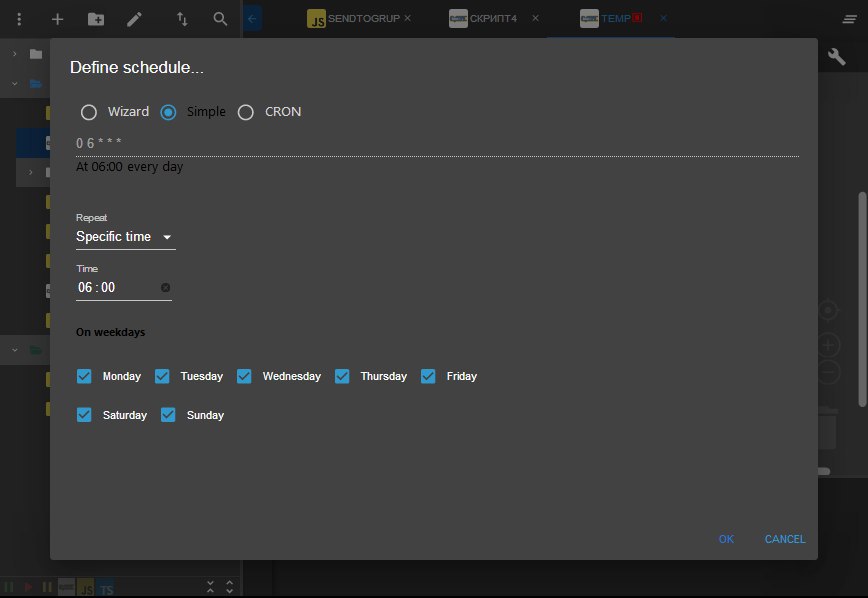This screenshot has height=598, width=868.
Task: Click the vertical scrollbar on the right
Action: pos(862,299)
